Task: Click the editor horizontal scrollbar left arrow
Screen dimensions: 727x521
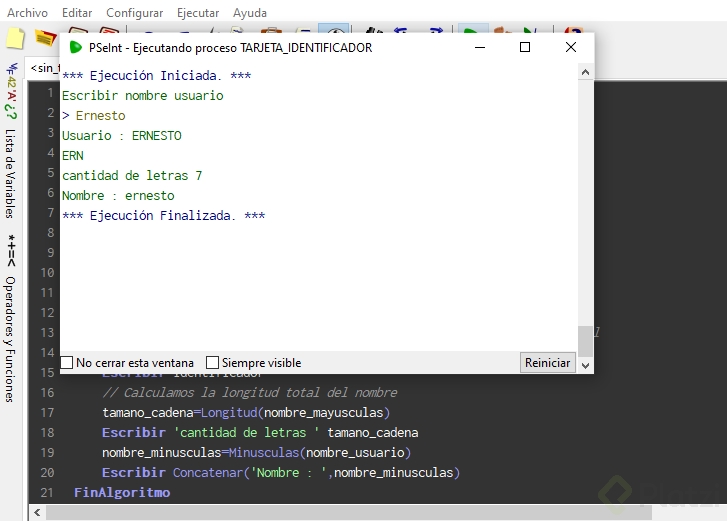Action: tap(37, 513)
